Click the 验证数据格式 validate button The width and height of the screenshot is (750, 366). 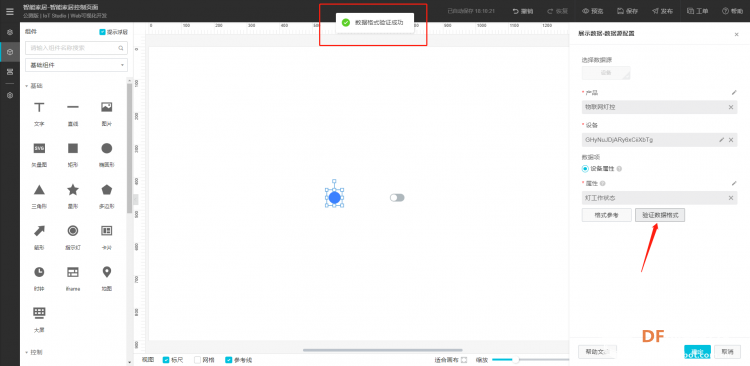pyautogui.click(x=660, y=215)
